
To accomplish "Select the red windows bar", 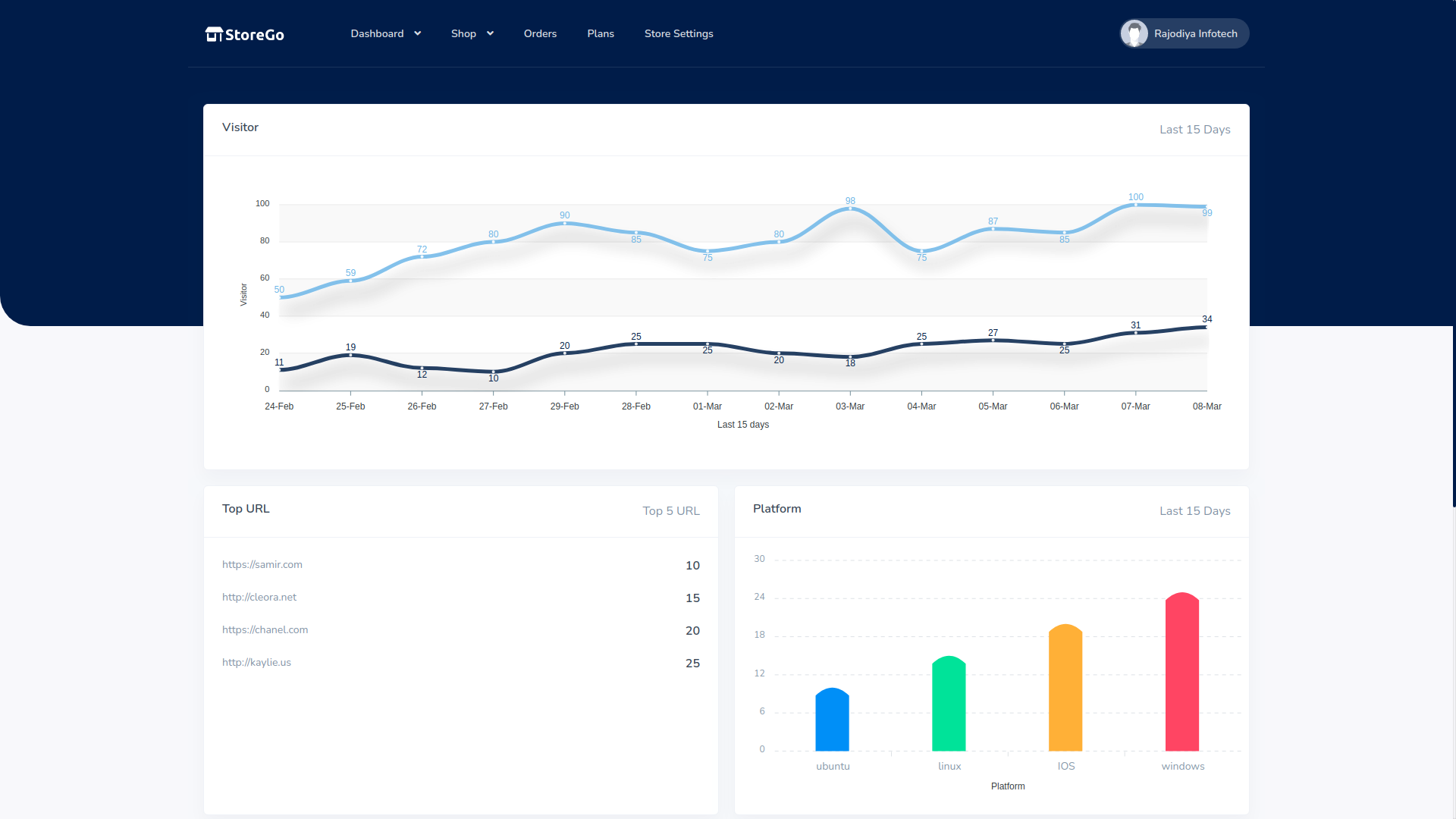I will point(1182,672).
